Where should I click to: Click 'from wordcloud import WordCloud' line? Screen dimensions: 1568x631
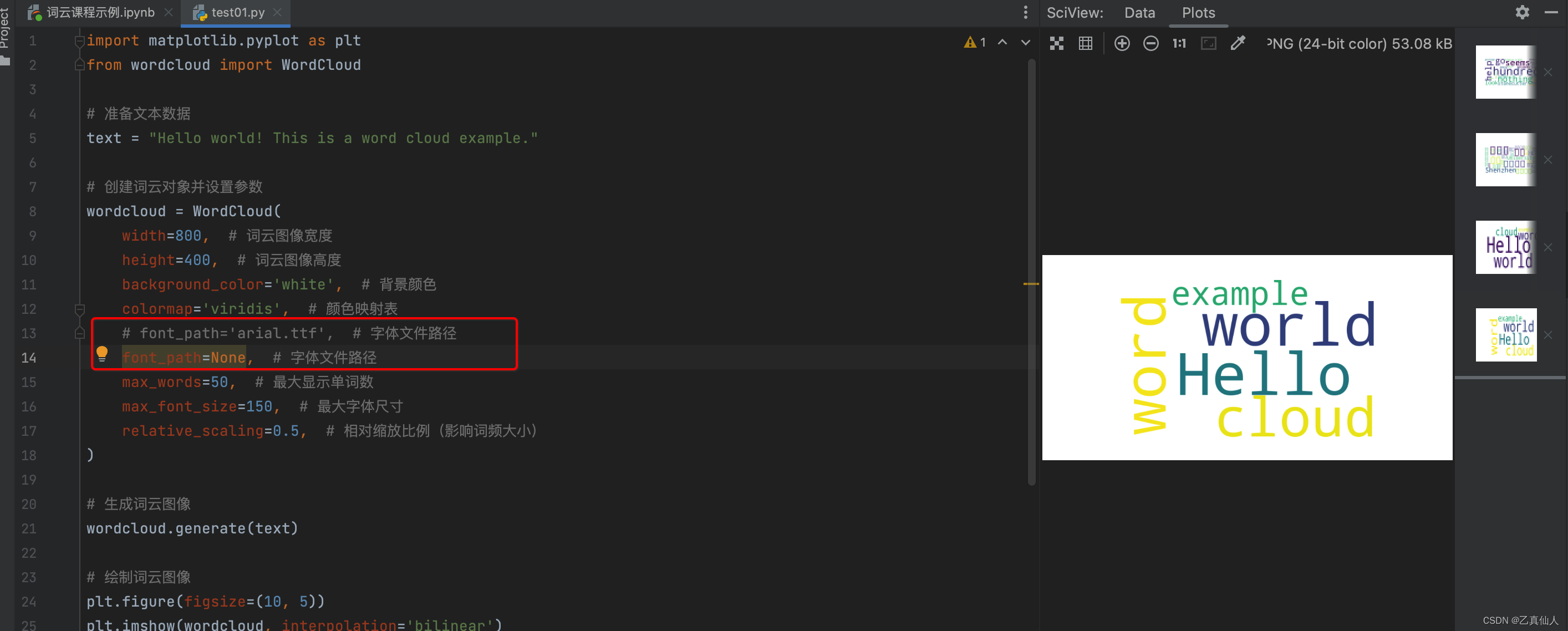point(223,65)
